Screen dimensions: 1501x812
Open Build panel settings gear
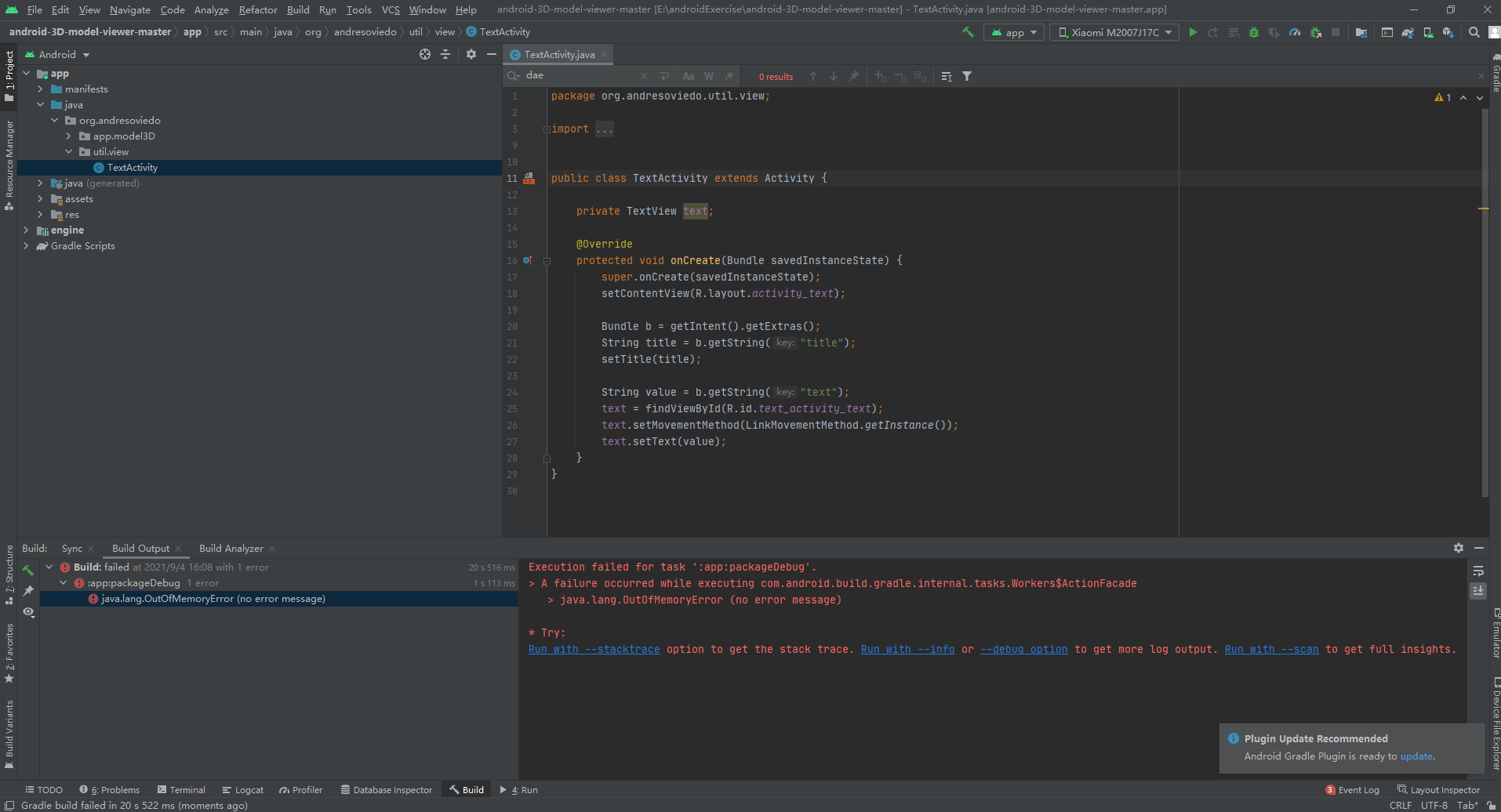[x=1459, y=548]
